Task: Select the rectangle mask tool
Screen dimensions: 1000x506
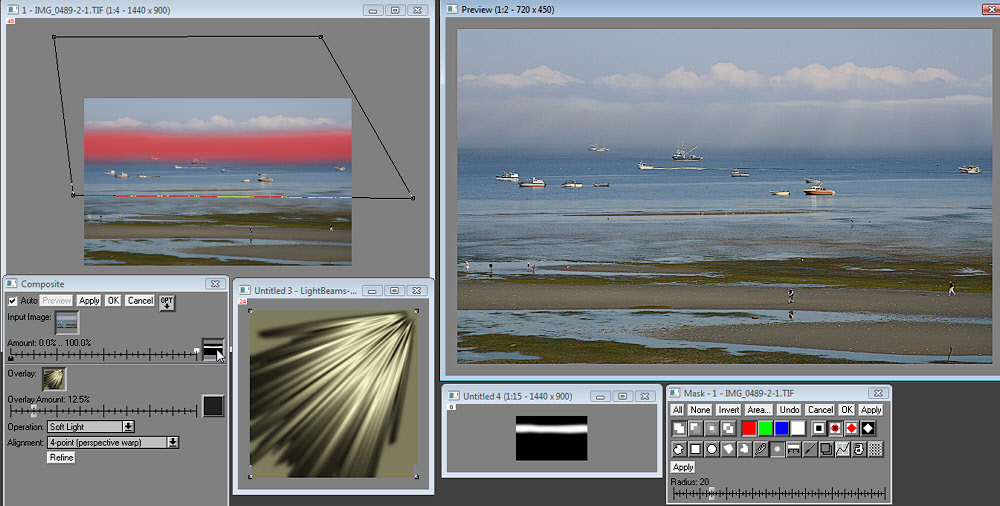Action: (x=695, y=449)
